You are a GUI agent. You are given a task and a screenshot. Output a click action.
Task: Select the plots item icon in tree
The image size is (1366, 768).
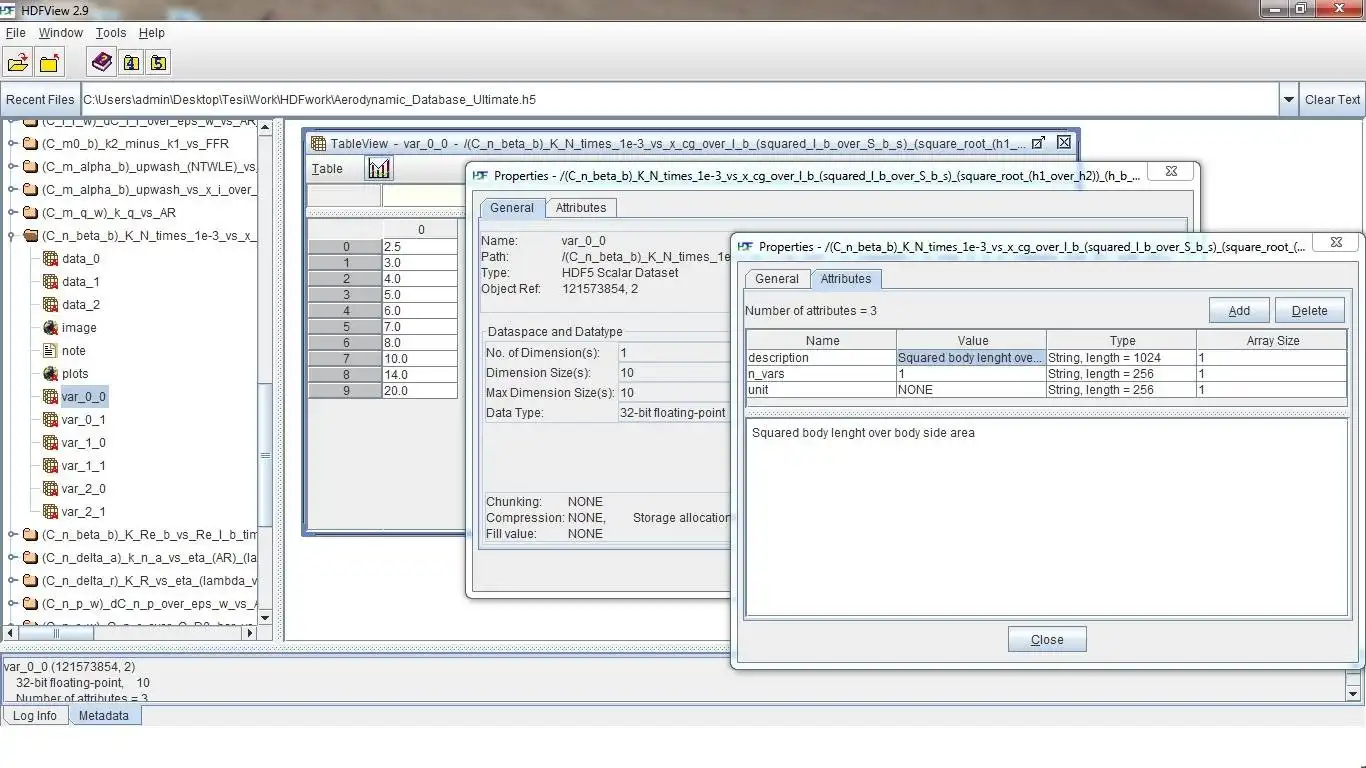coord(51,374)
